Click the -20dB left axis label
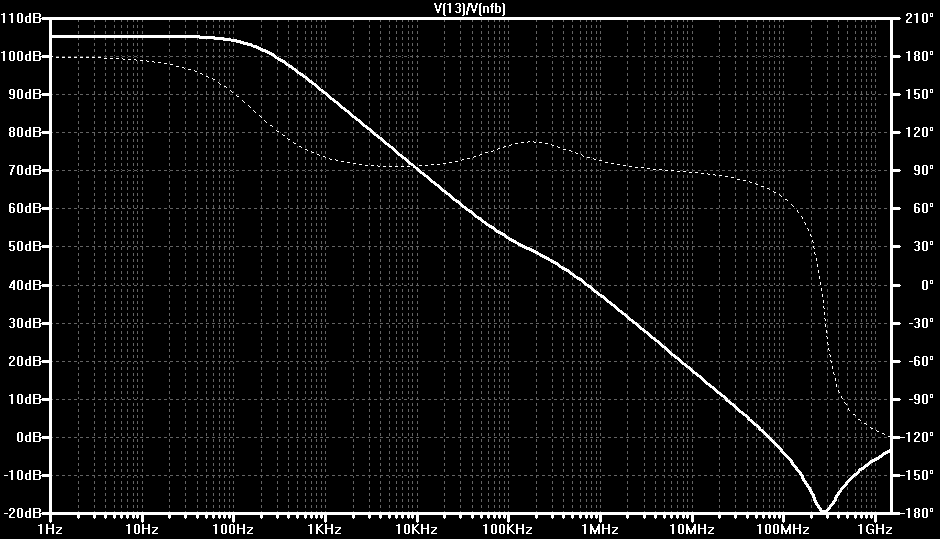940x539 pixels. pos(21,514)
